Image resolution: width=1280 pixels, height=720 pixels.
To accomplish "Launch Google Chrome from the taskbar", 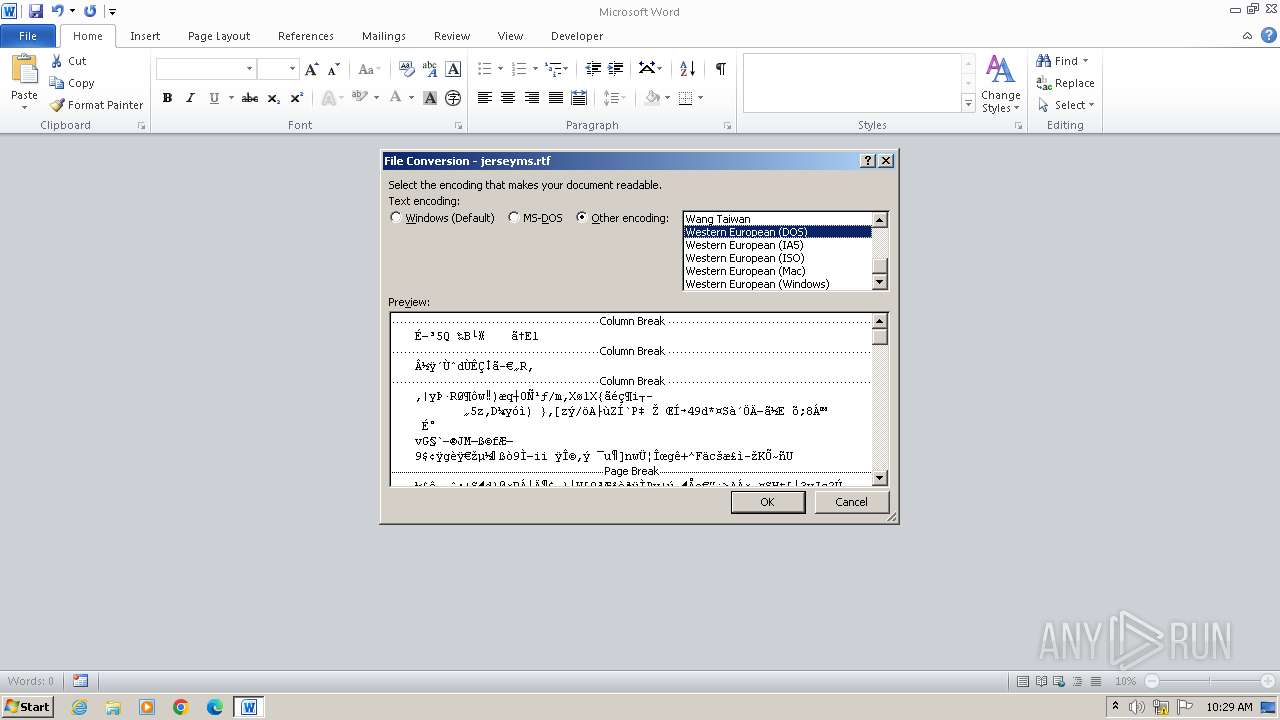I will click(x=181, y=707).
